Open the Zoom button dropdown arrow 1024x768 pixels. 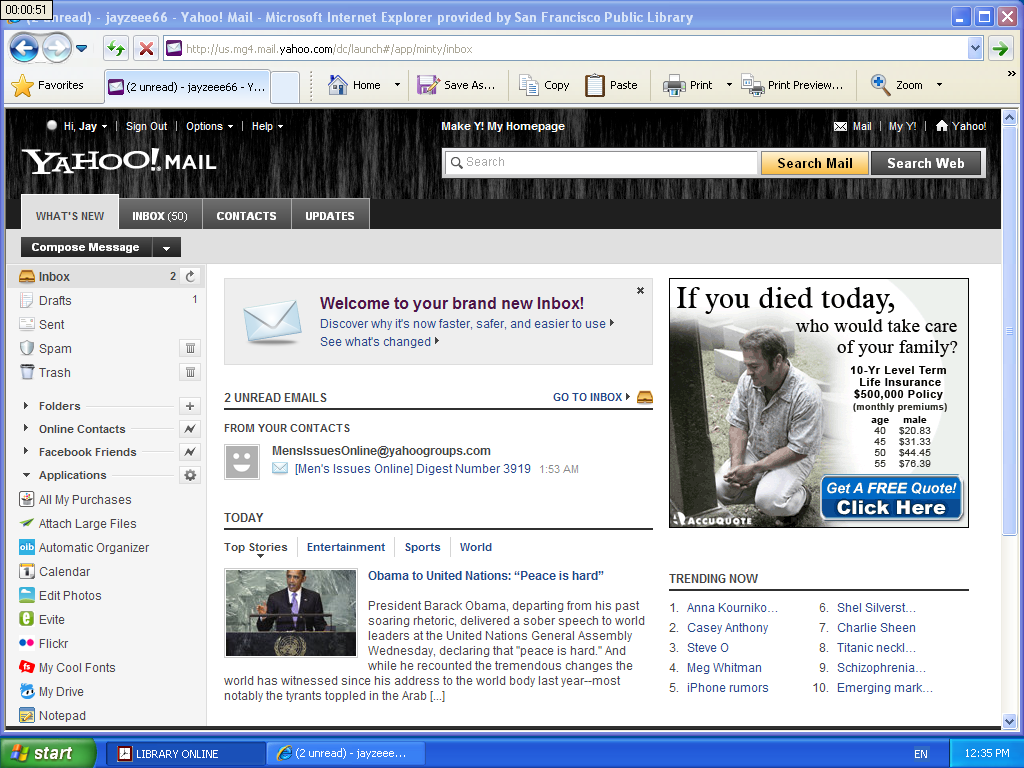click(939, 86)
